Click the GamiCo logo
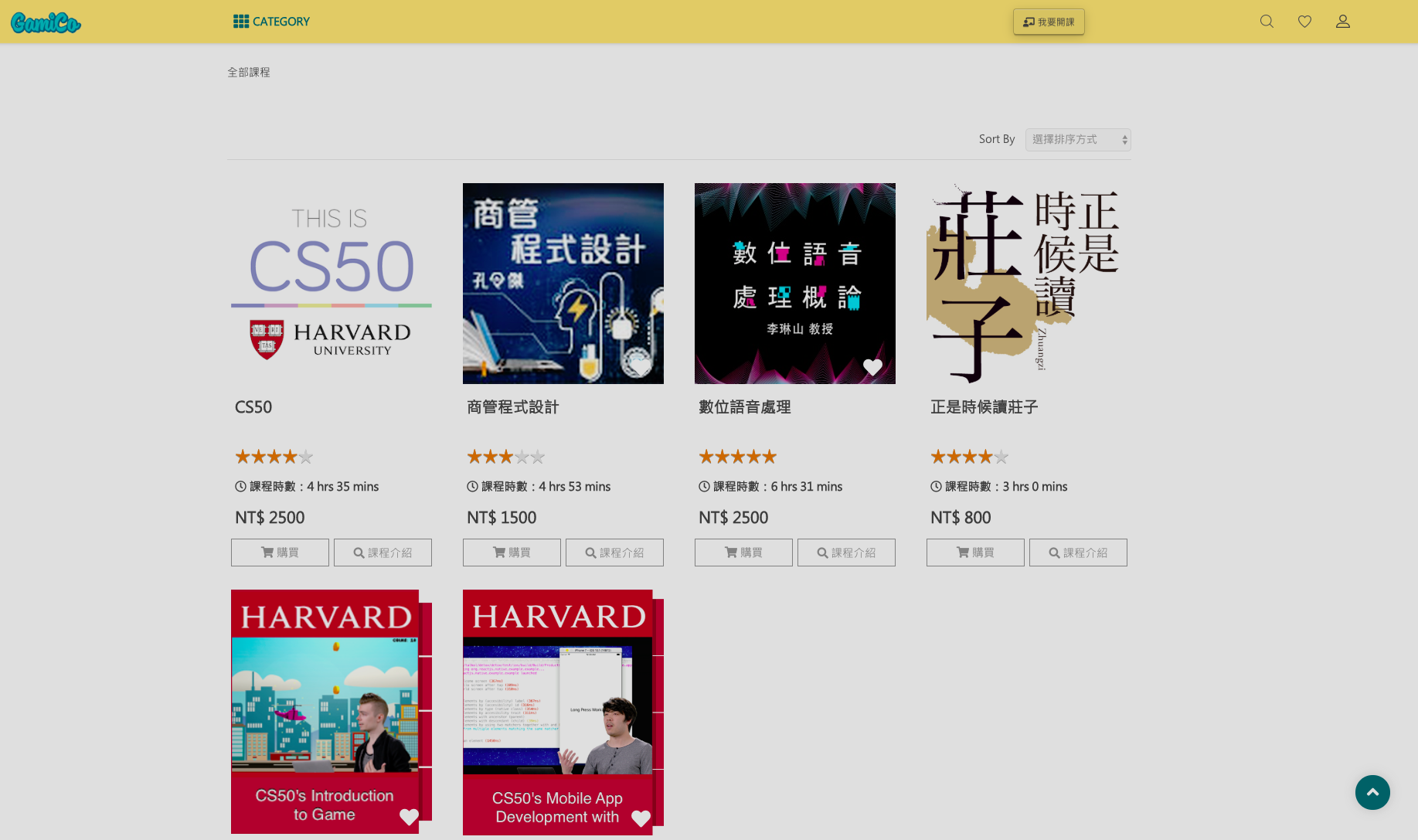This screenshot has height=840, width=1418. pyautogui.click(x=46, y=22)
